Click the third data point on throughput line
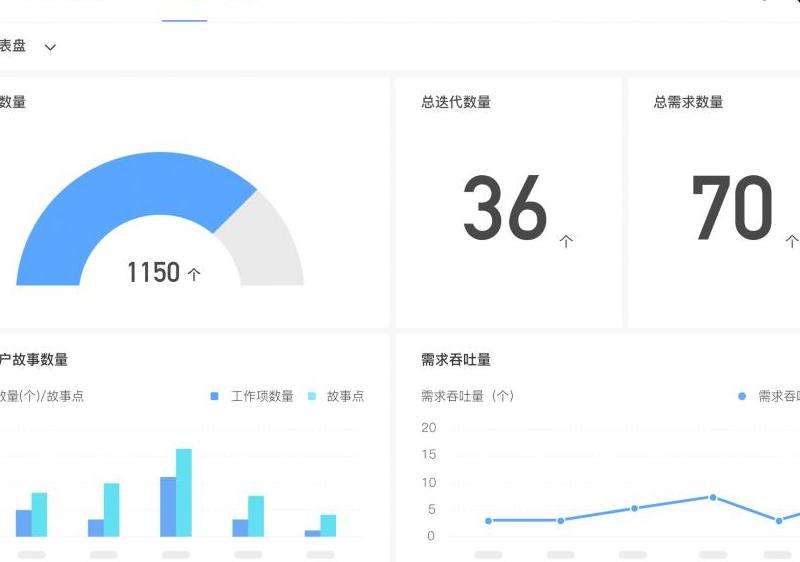This screenshot has height=562, width=800. [x=634, y=508]
